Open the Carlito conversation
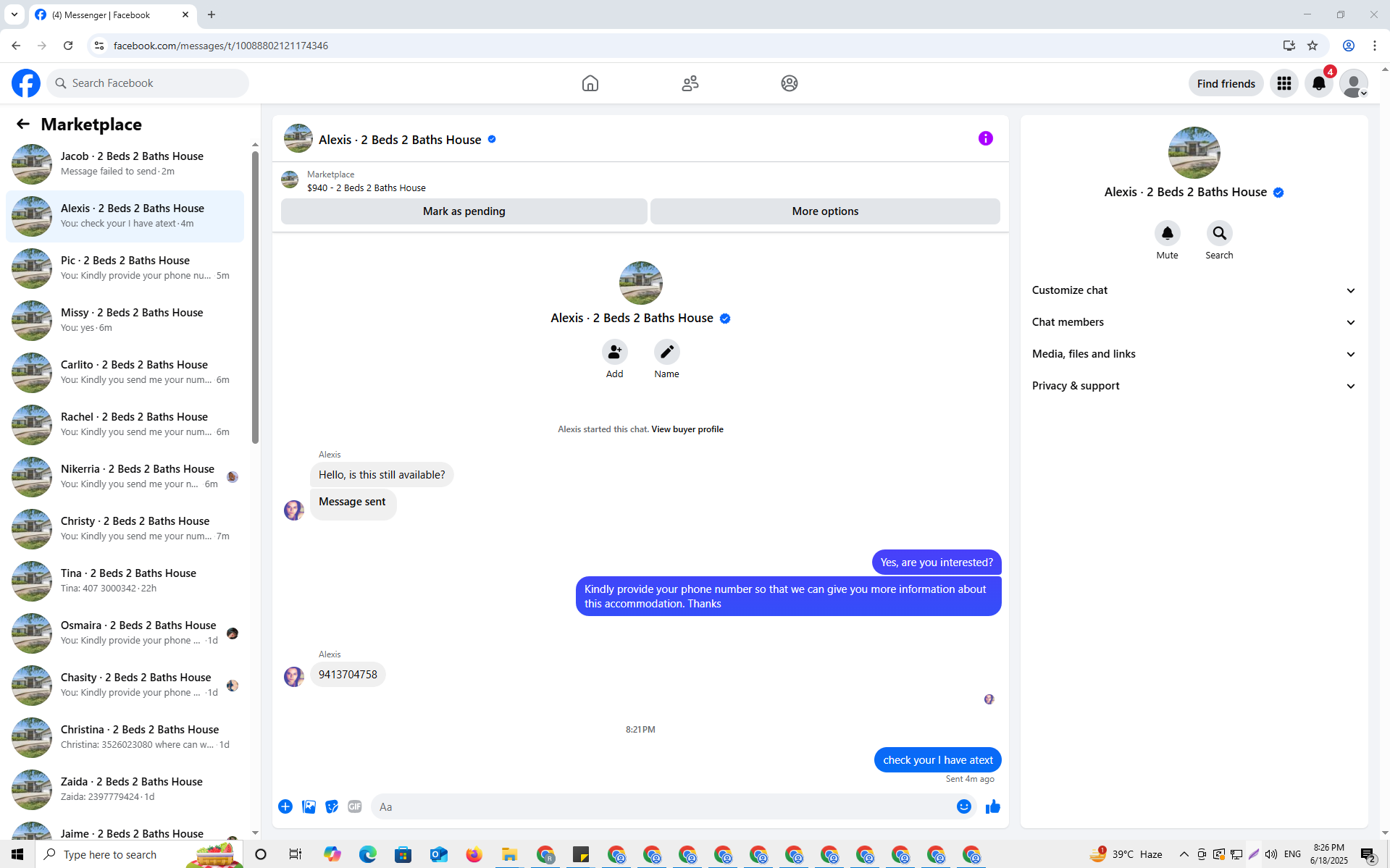The image size is (1390, 868). (125, 373)
